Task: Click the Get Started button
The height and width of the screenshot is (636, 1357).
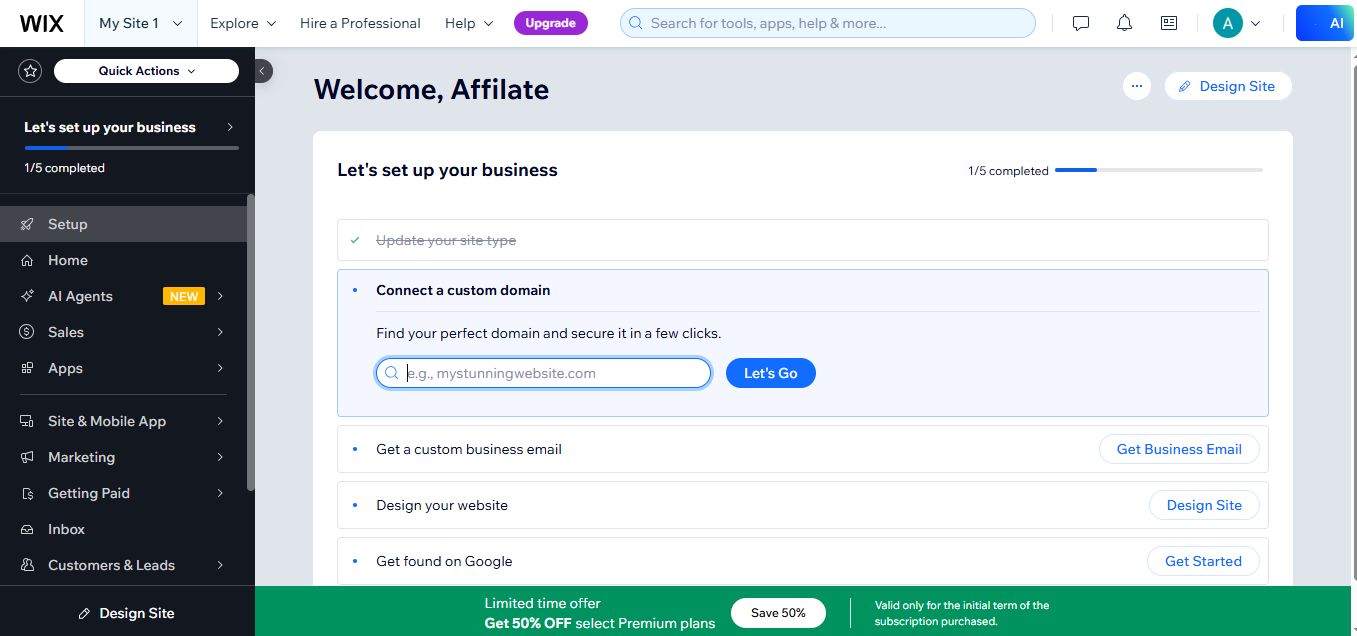Action: (1203, 561)
